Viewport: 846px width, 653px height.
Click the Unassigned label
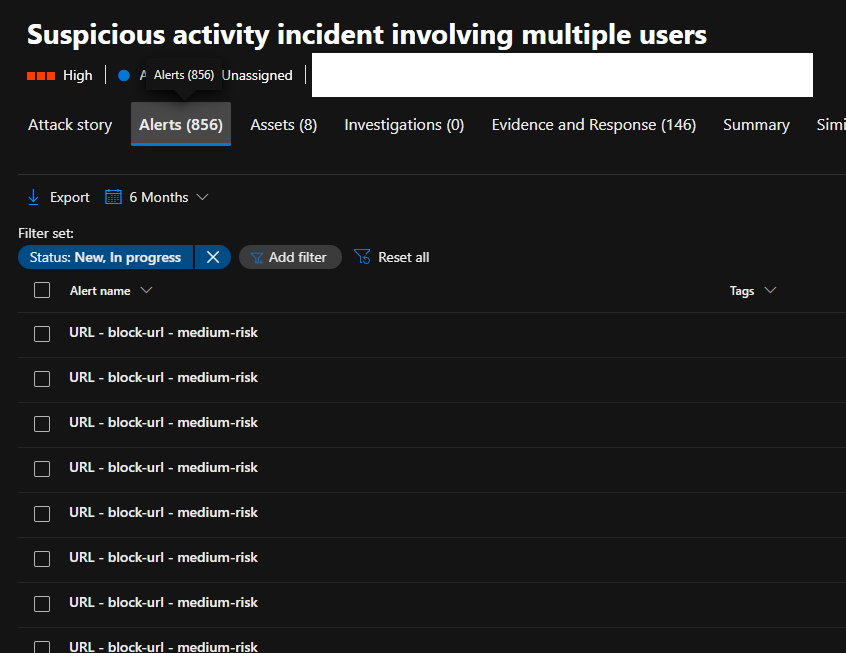(x=257, y=76)
